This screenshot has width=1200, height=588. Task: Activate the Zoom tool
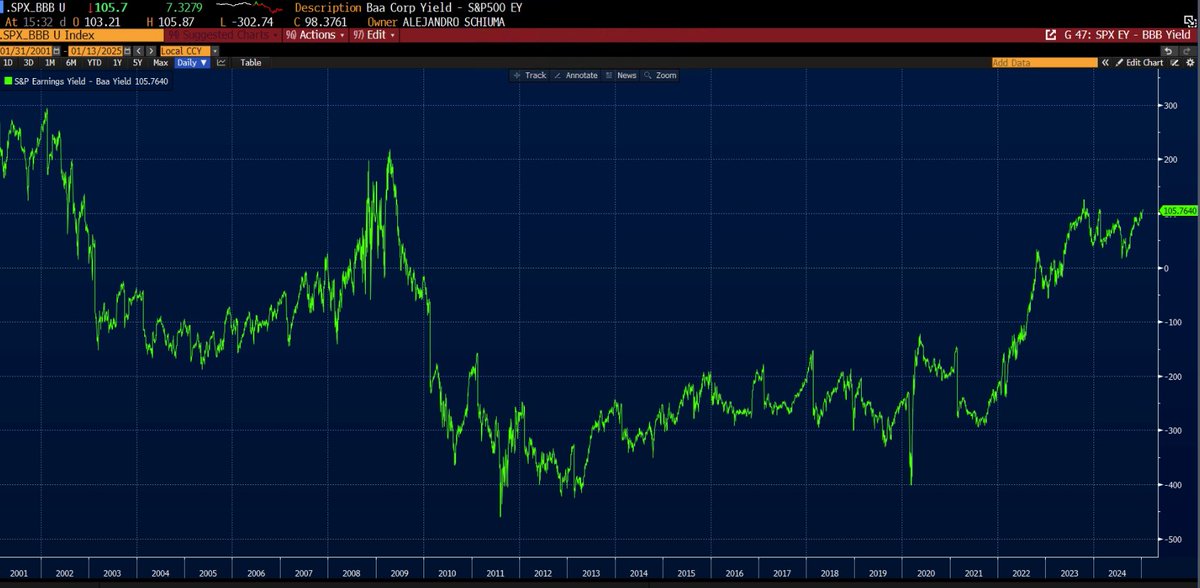(x=661, y=75)
